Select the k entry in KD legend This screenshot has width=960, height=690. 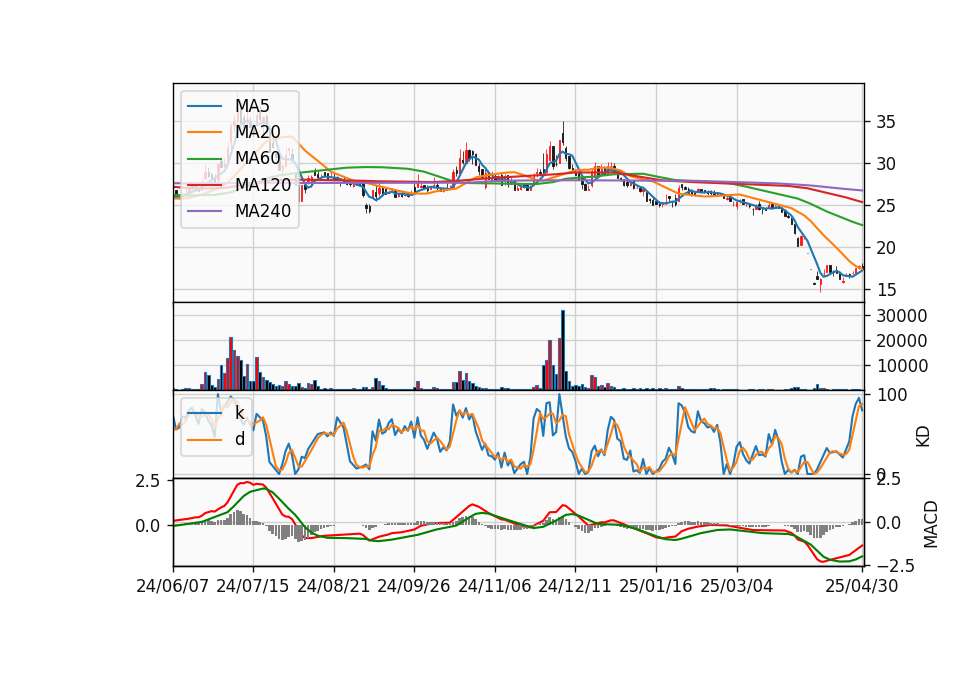click(240, 413)
